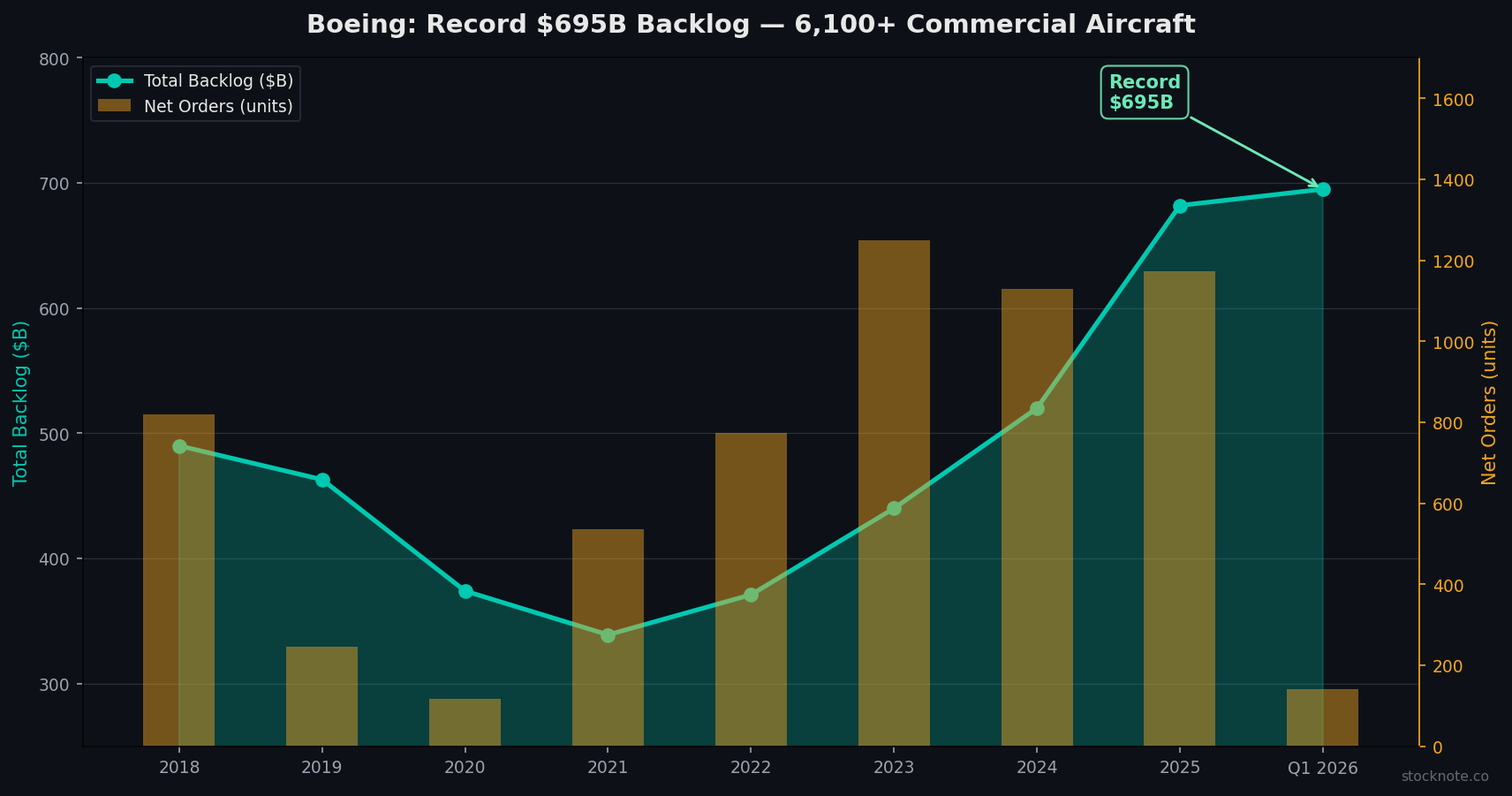Image resolution: width=1512 pixels, height=796 pixels.
Task: Click the '0' right axis tick label
Action: coord(1438,747)
